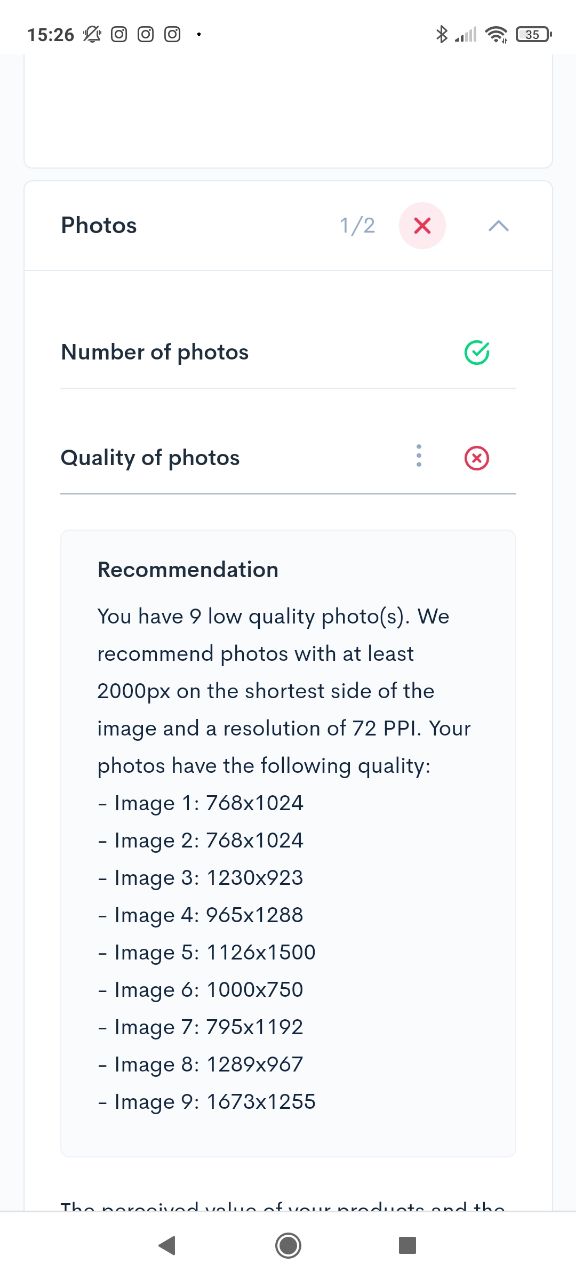Tap the Android back triangle button

click(x=167, y=1245)
